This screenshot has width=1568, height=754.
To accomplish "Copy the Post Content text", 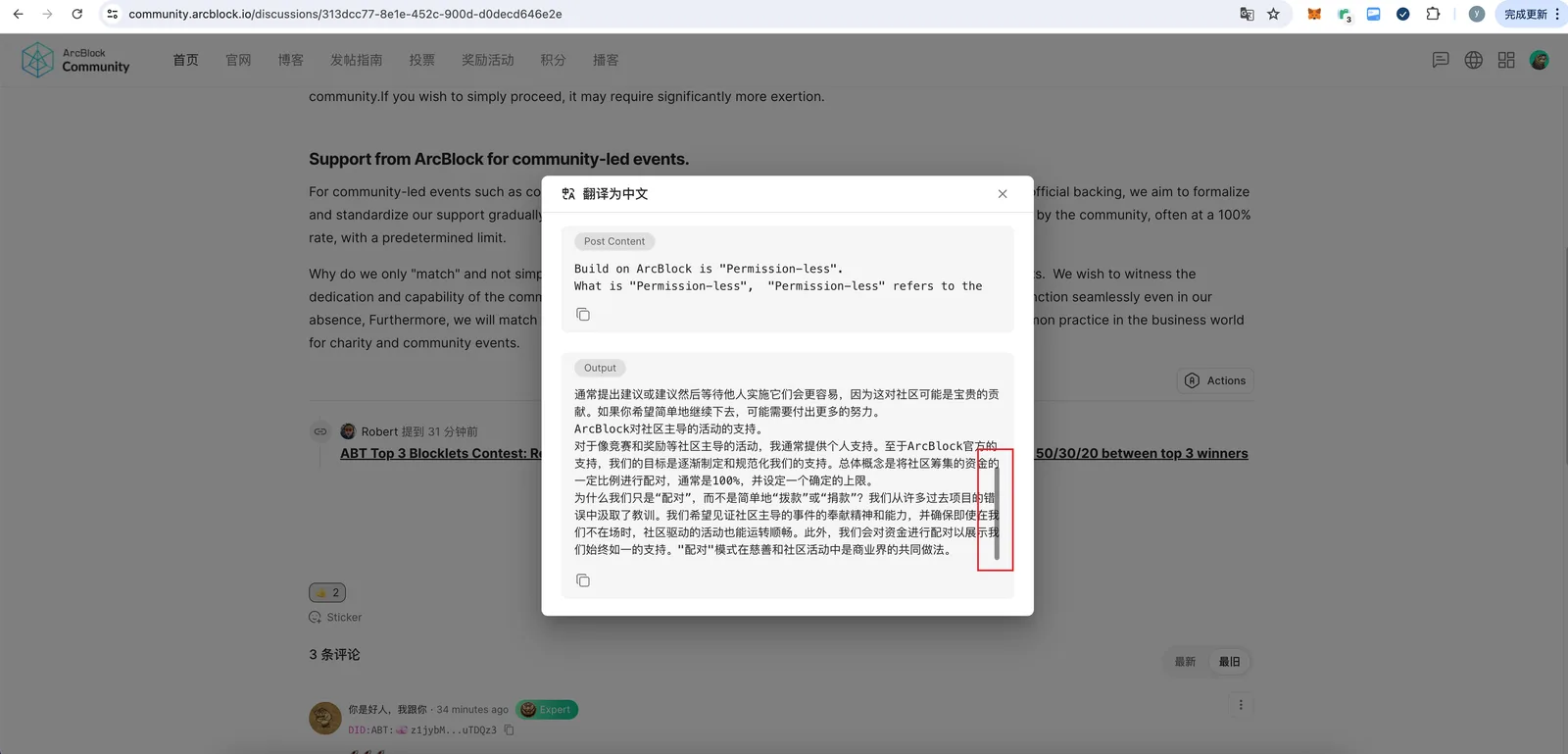I will point(583,315).
